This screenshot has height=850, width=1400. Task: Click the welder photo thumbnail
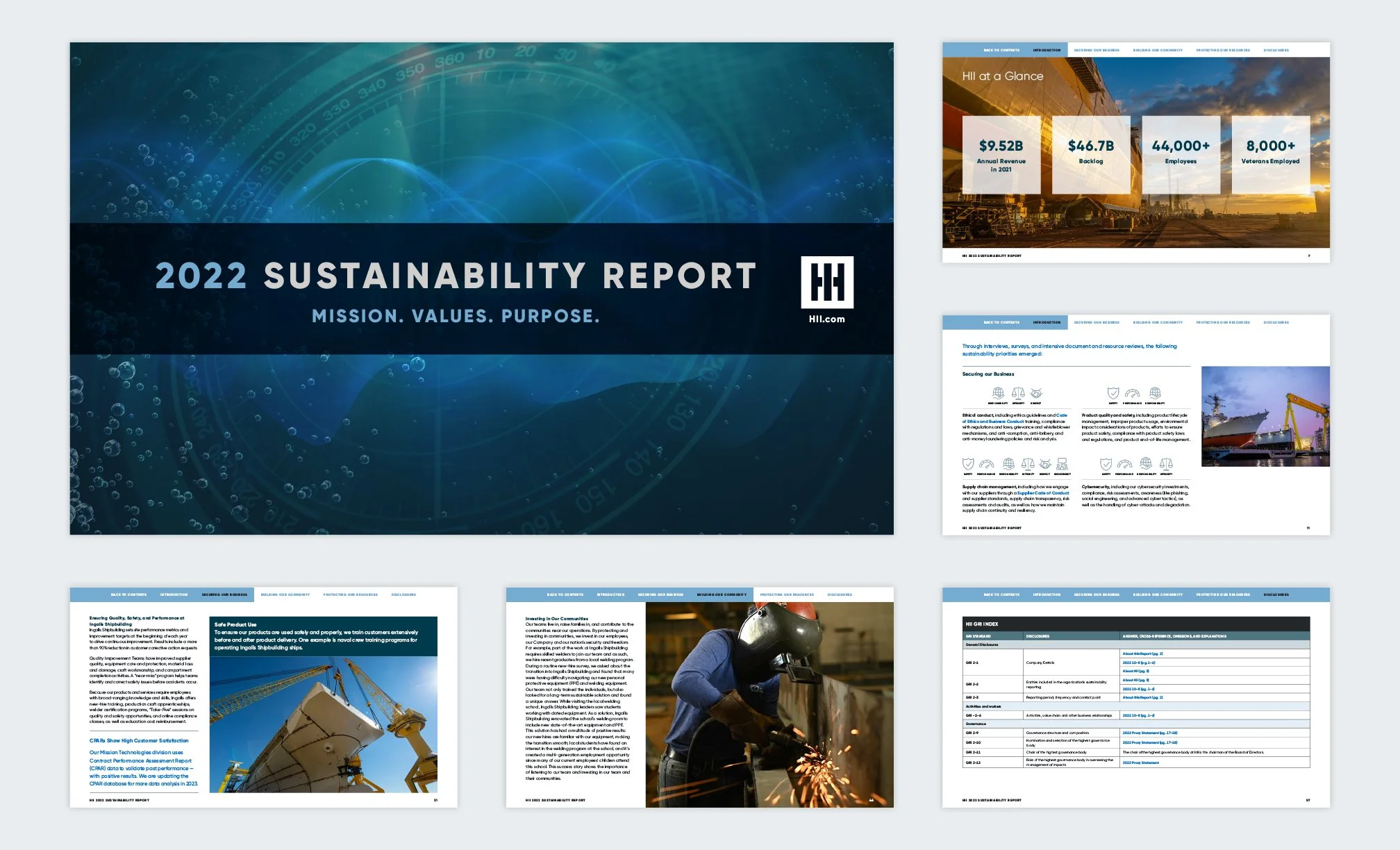[769, 704]
